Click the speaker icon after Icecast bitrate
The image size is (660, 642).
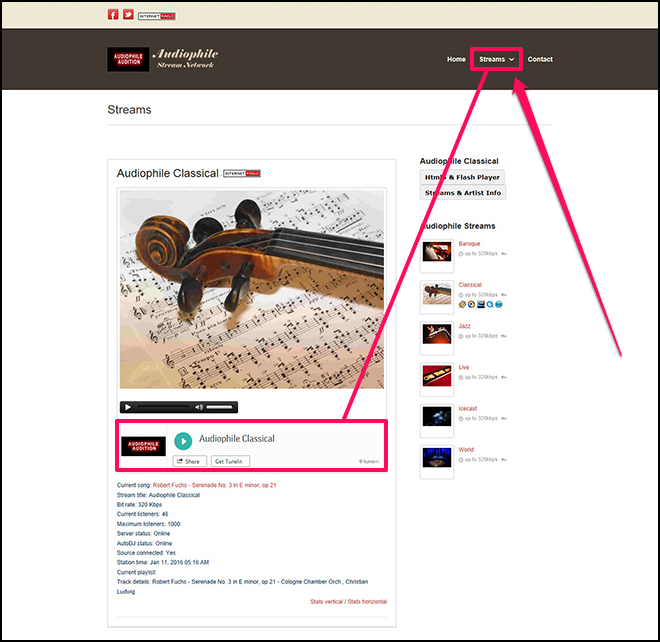pyautogui.click(x=503, y=419)
